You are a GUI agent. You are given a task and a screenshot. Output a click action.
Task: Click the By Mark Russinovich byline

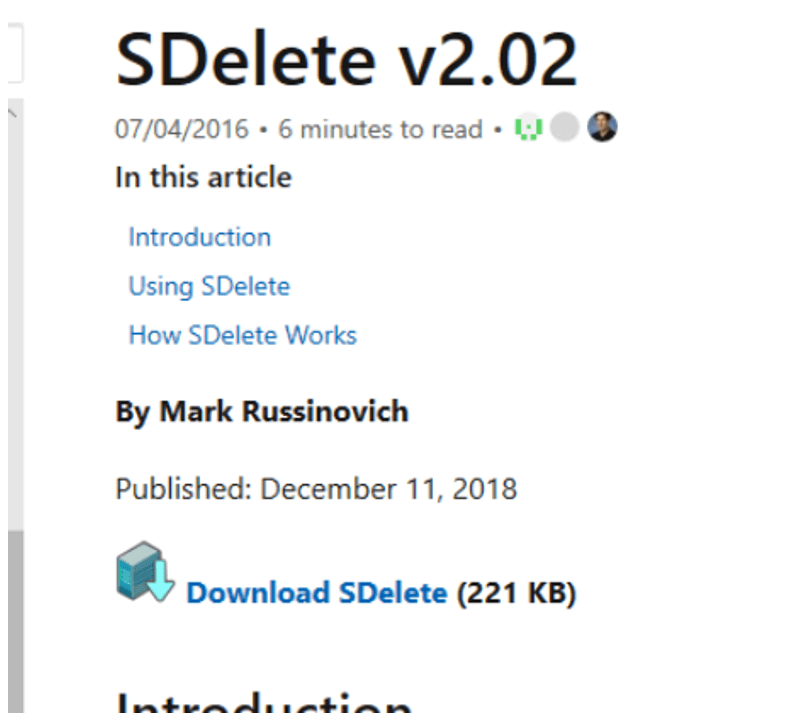pyautogui.click(x=261, y=411)
